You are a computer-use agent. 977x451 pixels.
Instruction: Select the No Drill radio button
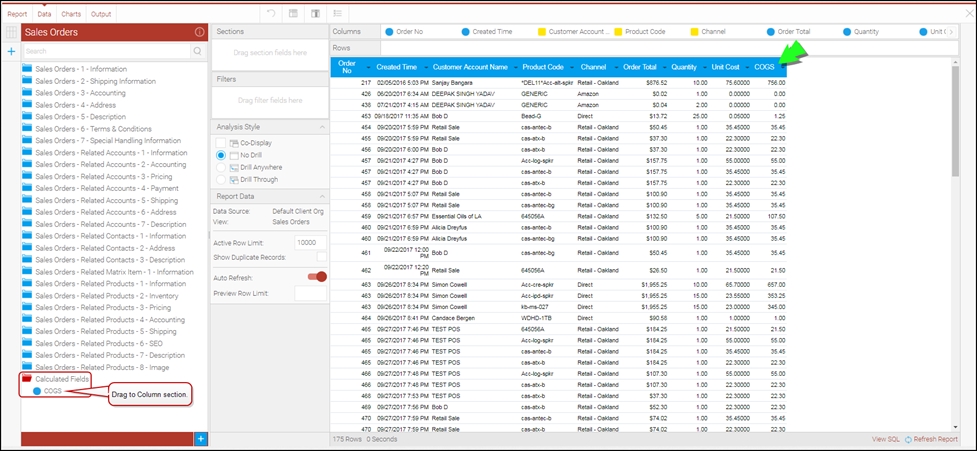click(x=221, y=155)
